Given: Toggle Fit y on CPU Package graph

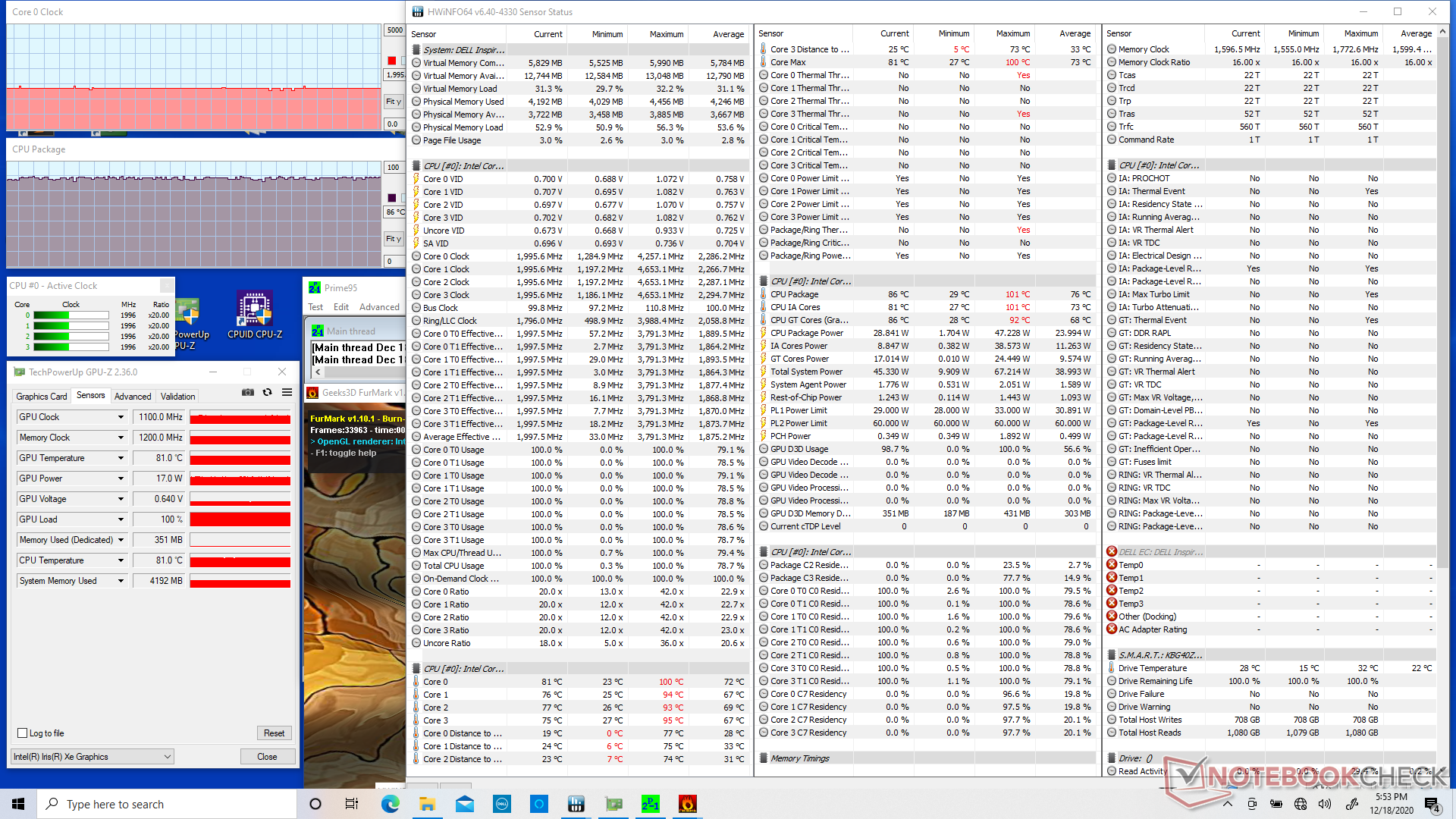Looking at the screenshot, I should tap(394, 239).
